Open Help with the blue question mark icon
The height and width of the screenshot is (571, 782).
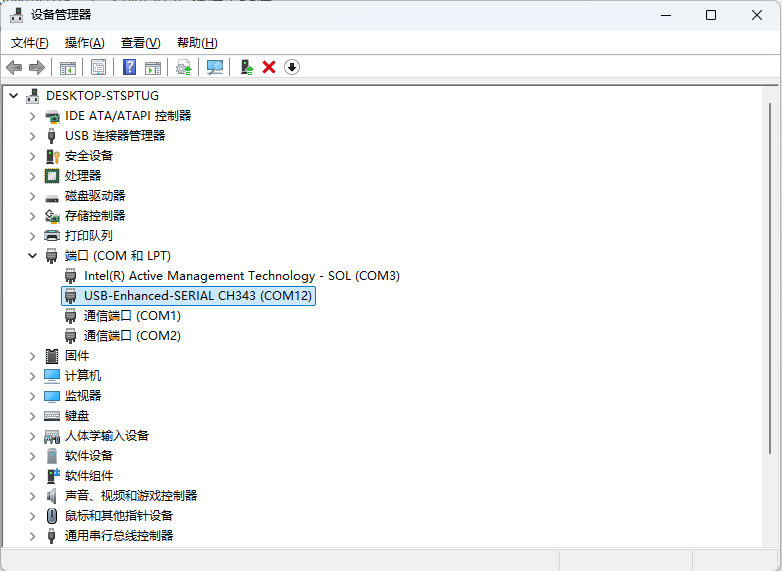pyautogui.click(x=130, y=67)
